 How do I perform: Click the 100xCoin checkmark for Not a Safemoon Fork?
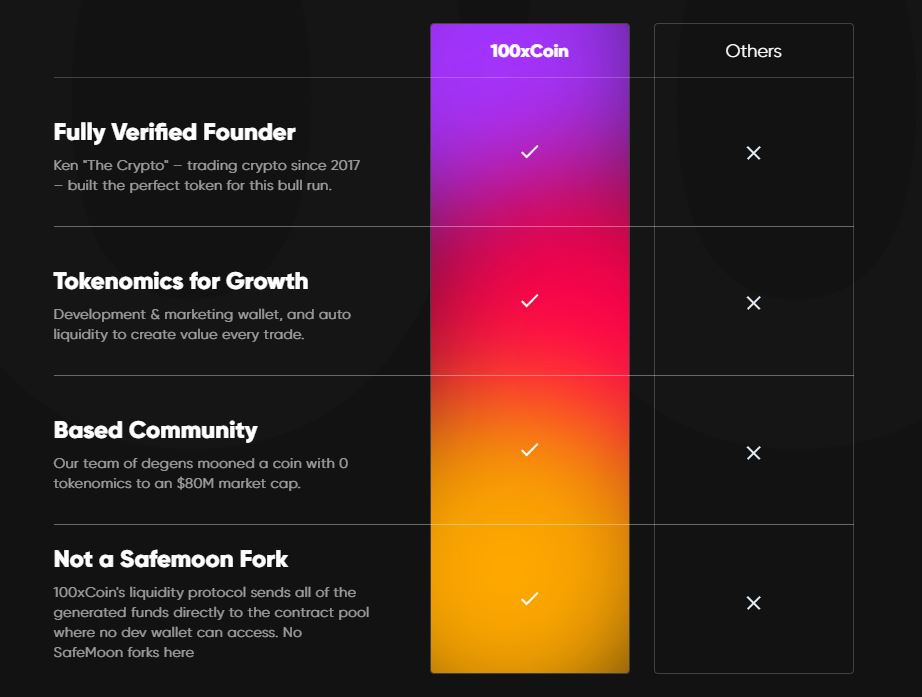(x=530, y=599)
